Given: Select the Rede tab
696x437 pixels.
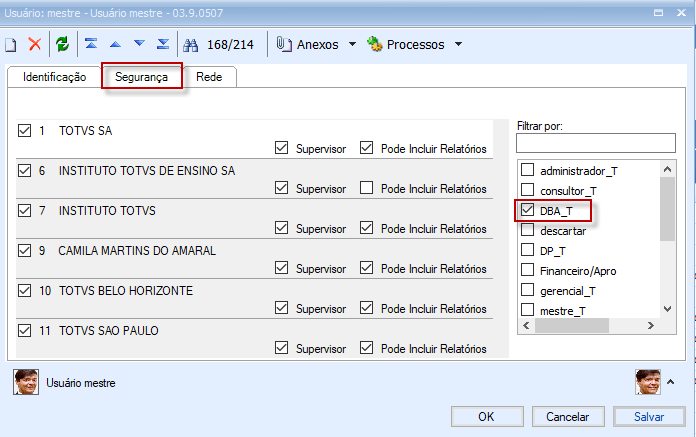Looking at the screenshot, I should pos(209,77).
